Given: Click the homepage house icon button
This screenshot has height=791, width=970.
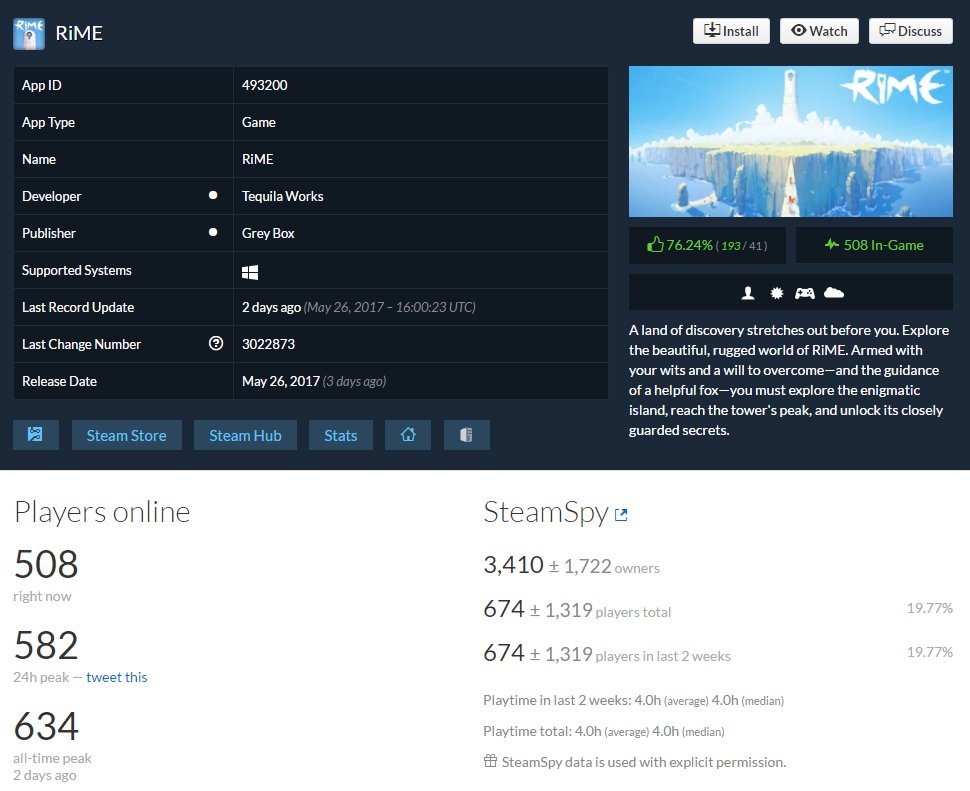Looking at the screenshot, I should [408, 435].
